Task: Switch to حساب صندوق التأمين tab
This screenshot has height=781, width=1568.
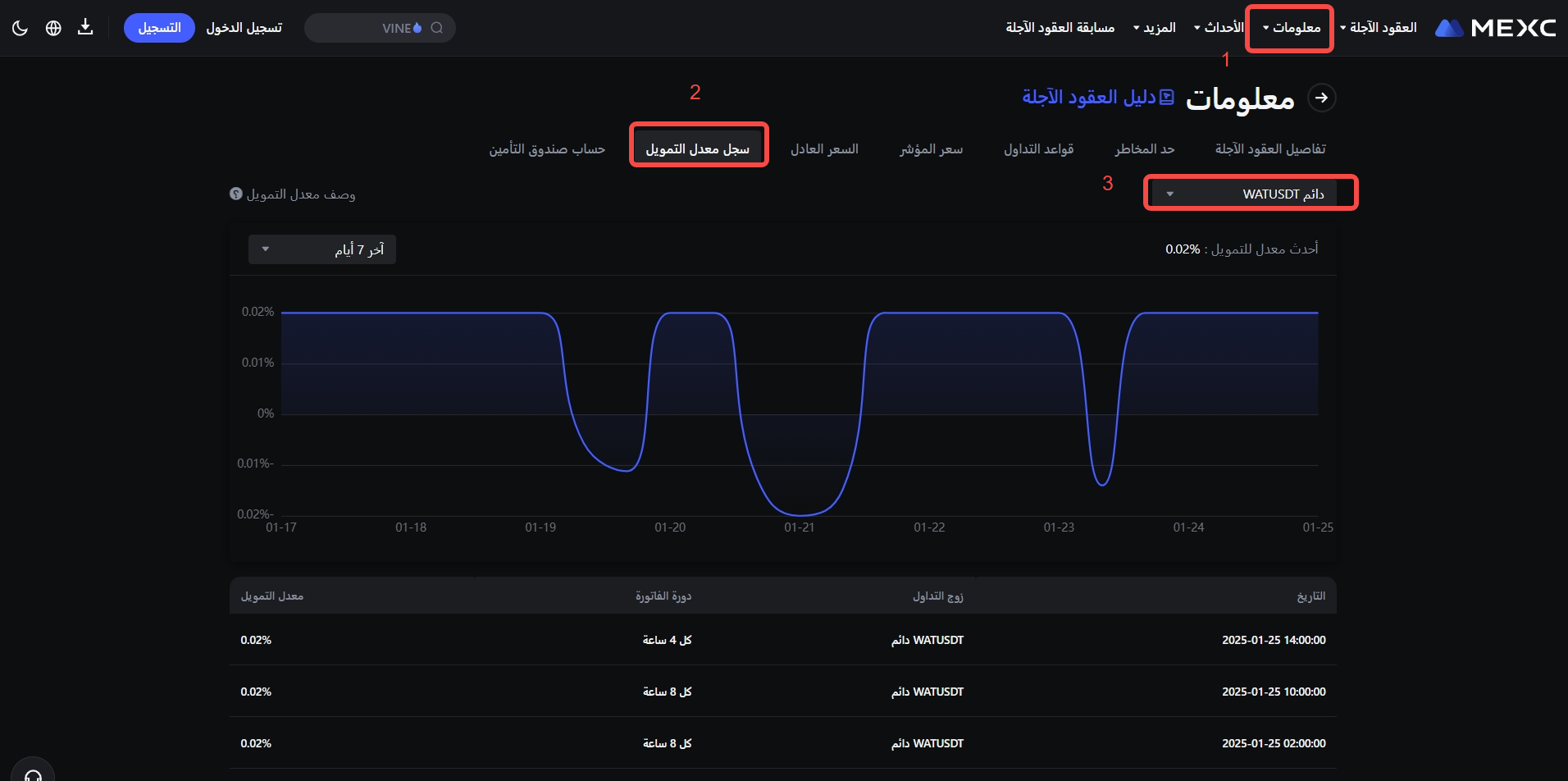Action: (547, 148)
